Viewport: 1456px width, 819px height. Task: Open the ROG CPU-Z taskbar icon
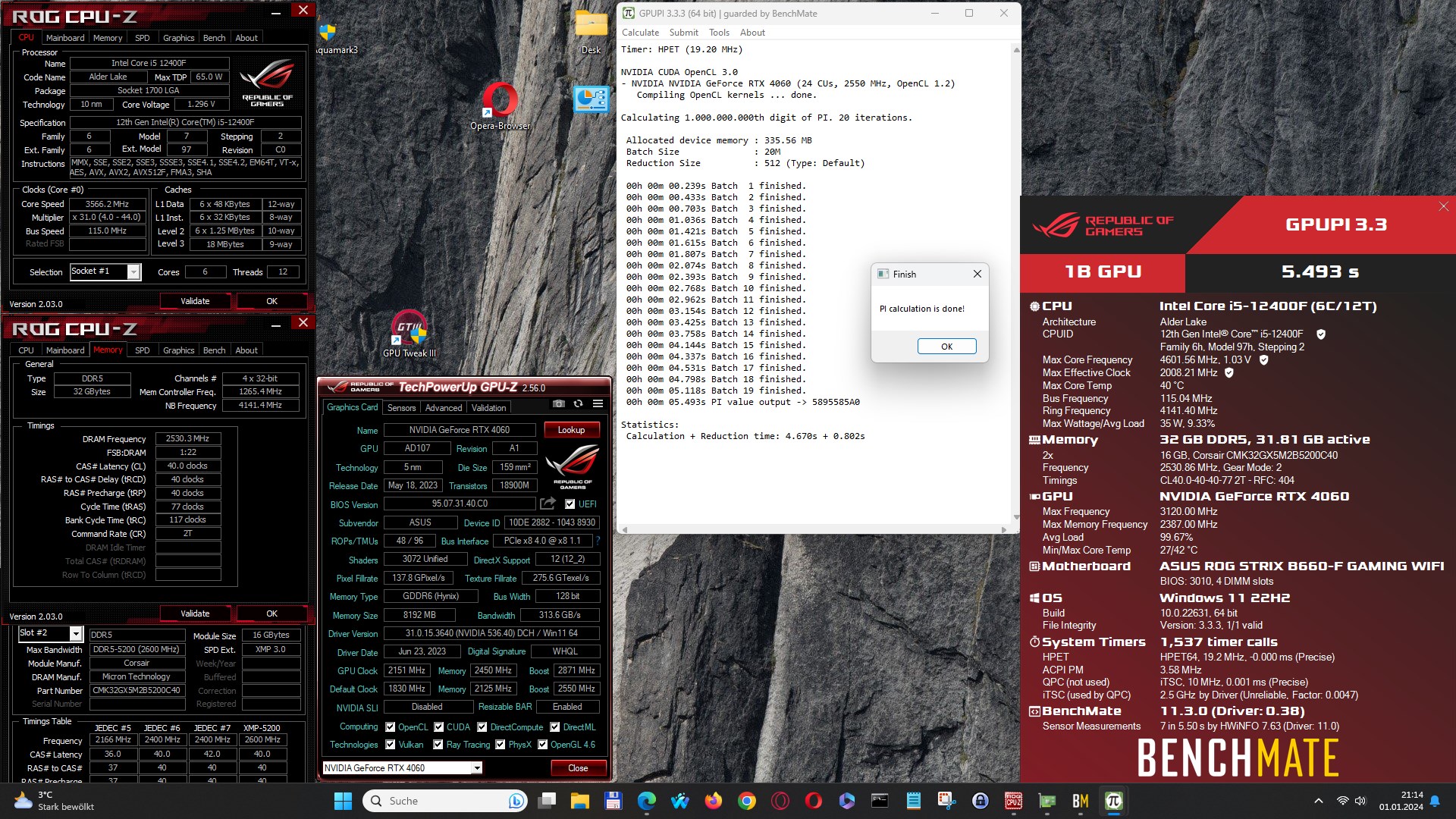point(1014,801)
